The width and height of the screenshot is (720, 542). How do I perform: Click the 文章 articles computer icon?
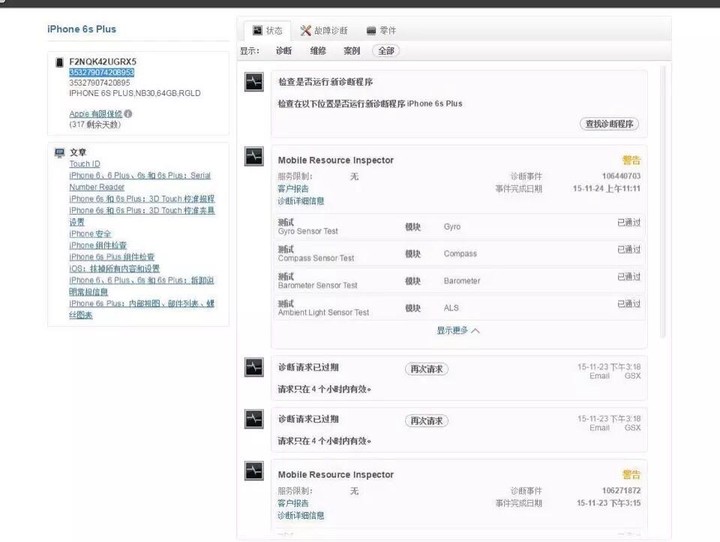[59, 152]
